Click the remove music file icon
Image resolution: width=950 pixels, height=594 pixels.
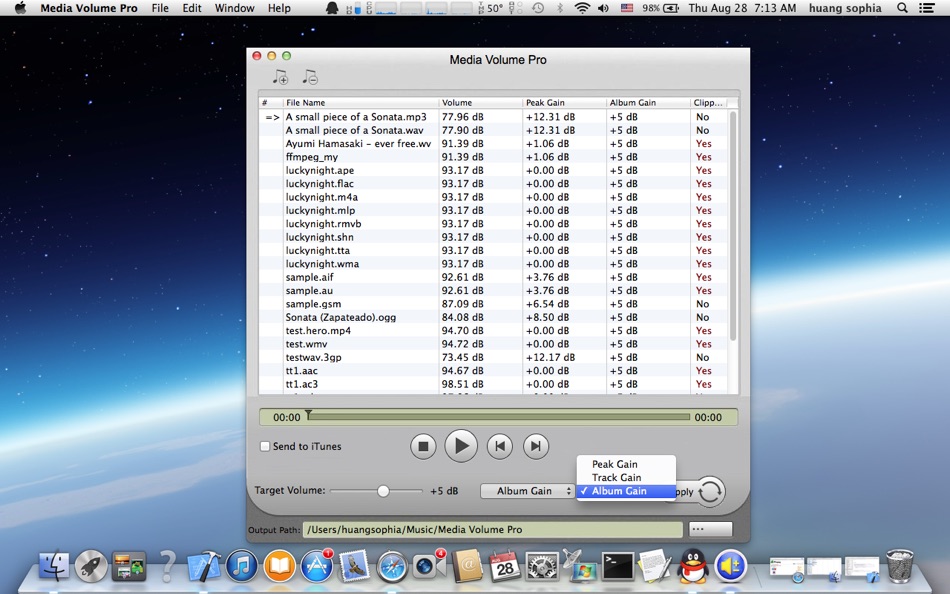click(x=310, y=77)
